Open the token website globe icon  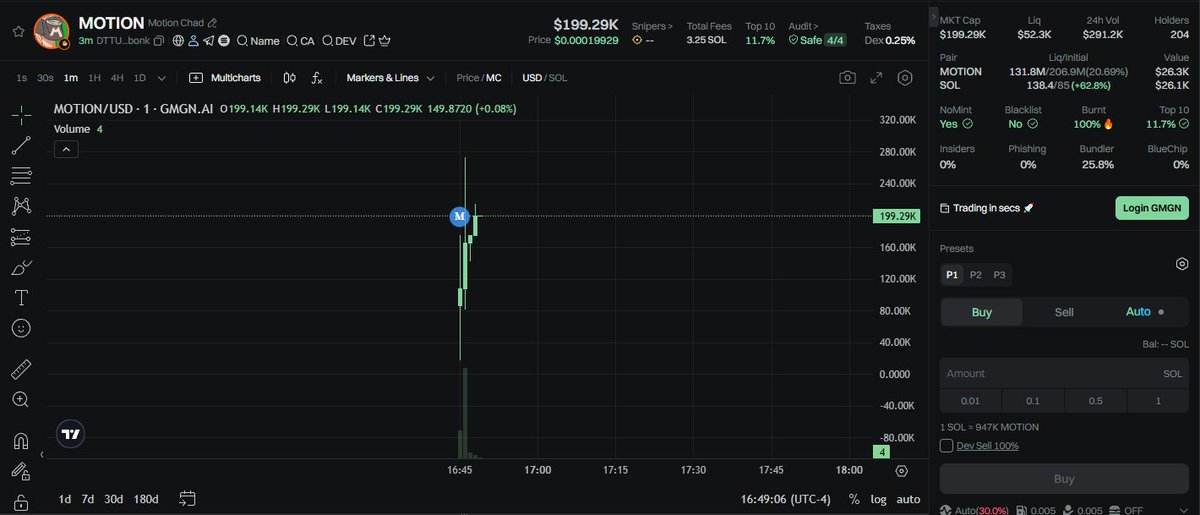coord(178,41)
